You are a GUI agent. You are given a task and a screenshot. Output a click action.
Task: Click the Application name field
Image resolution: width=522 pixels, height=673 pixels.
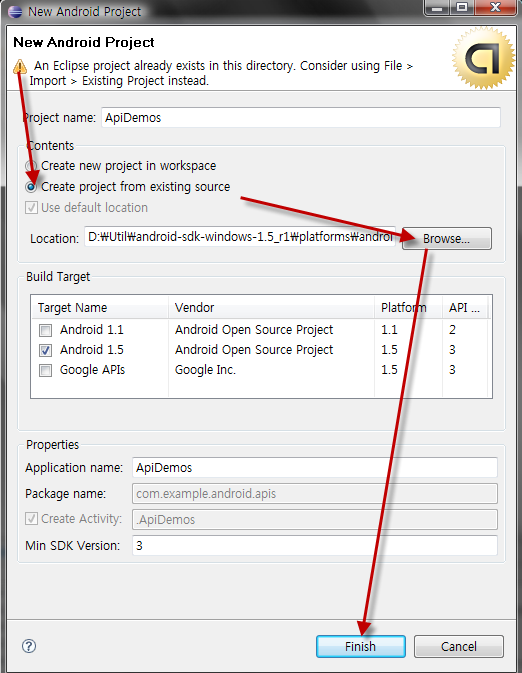(x=315, y=467)
